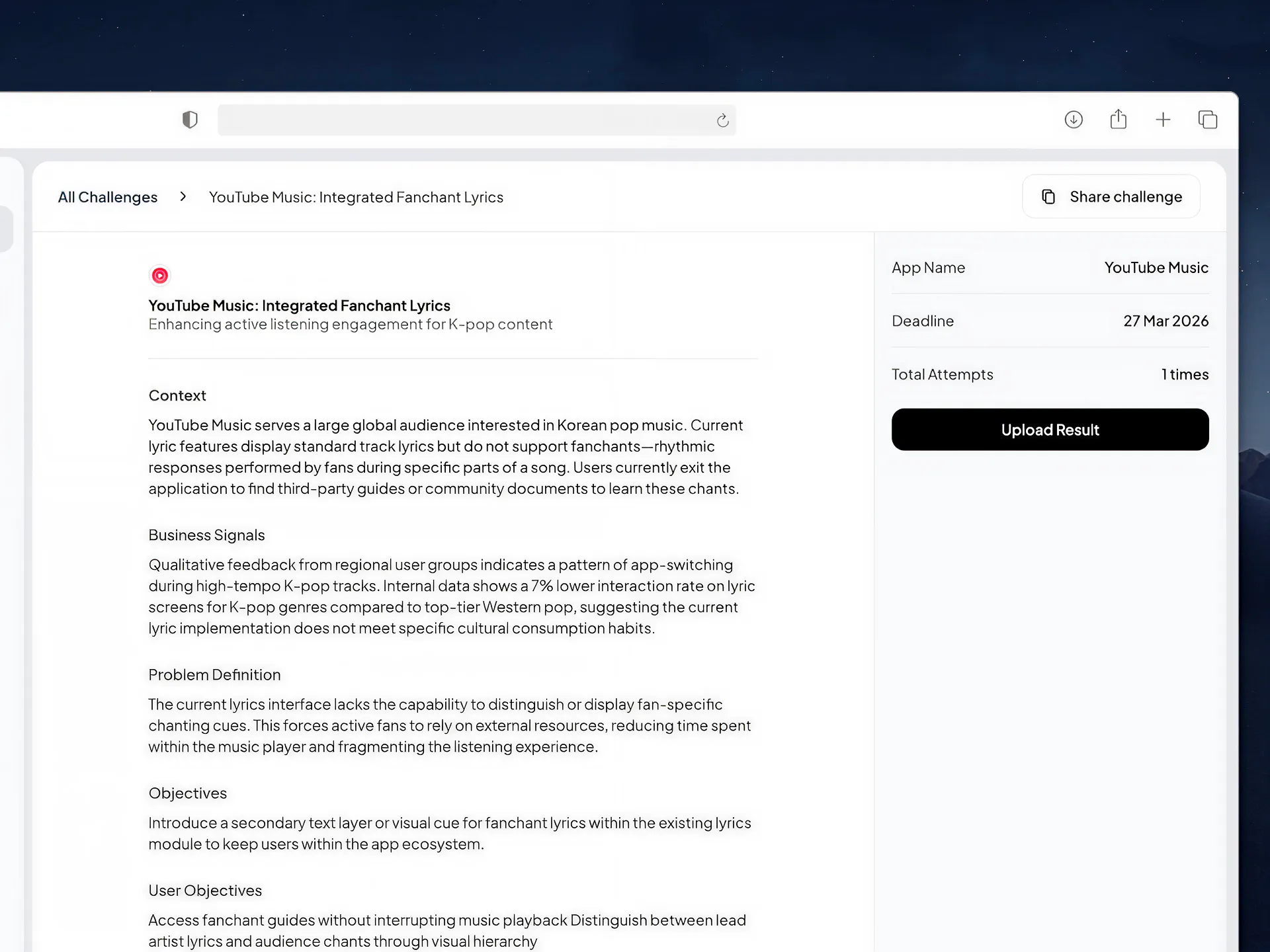
Task: Click the YouTube Music app name value
Action: pos(1156,268)
